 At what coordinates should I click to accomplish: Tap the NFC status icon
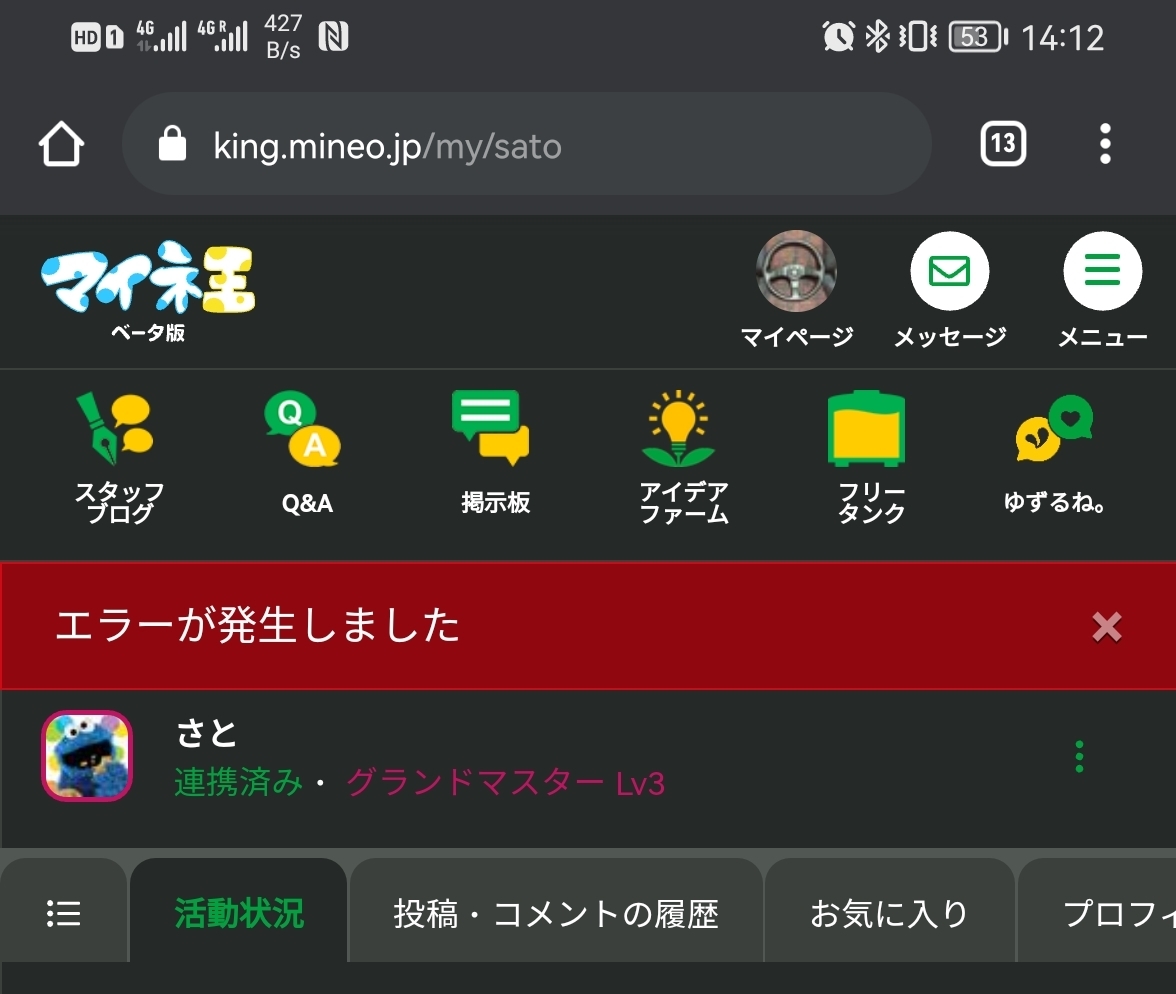[x=333, y=36]
